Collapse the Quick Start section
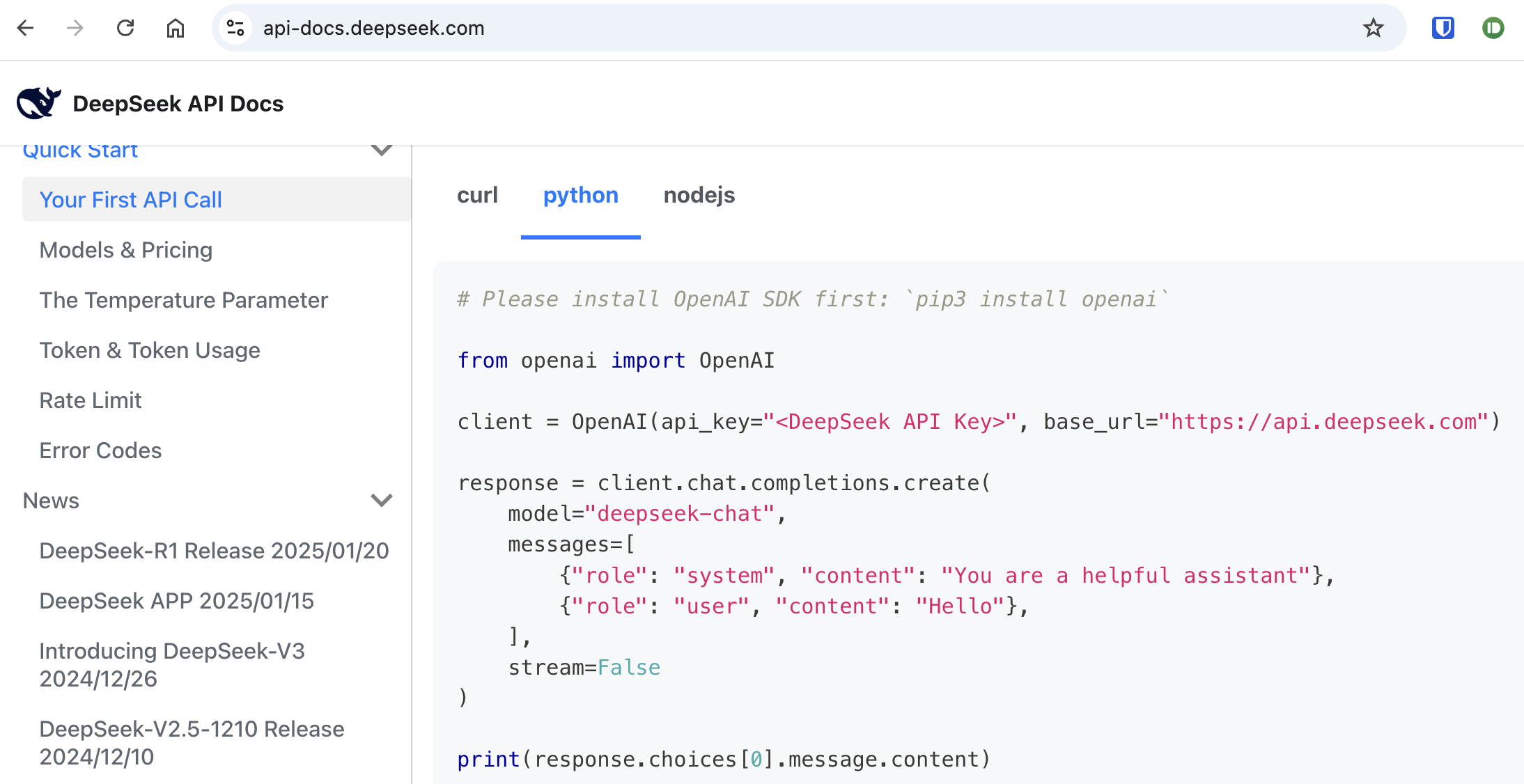 (382, 150)
